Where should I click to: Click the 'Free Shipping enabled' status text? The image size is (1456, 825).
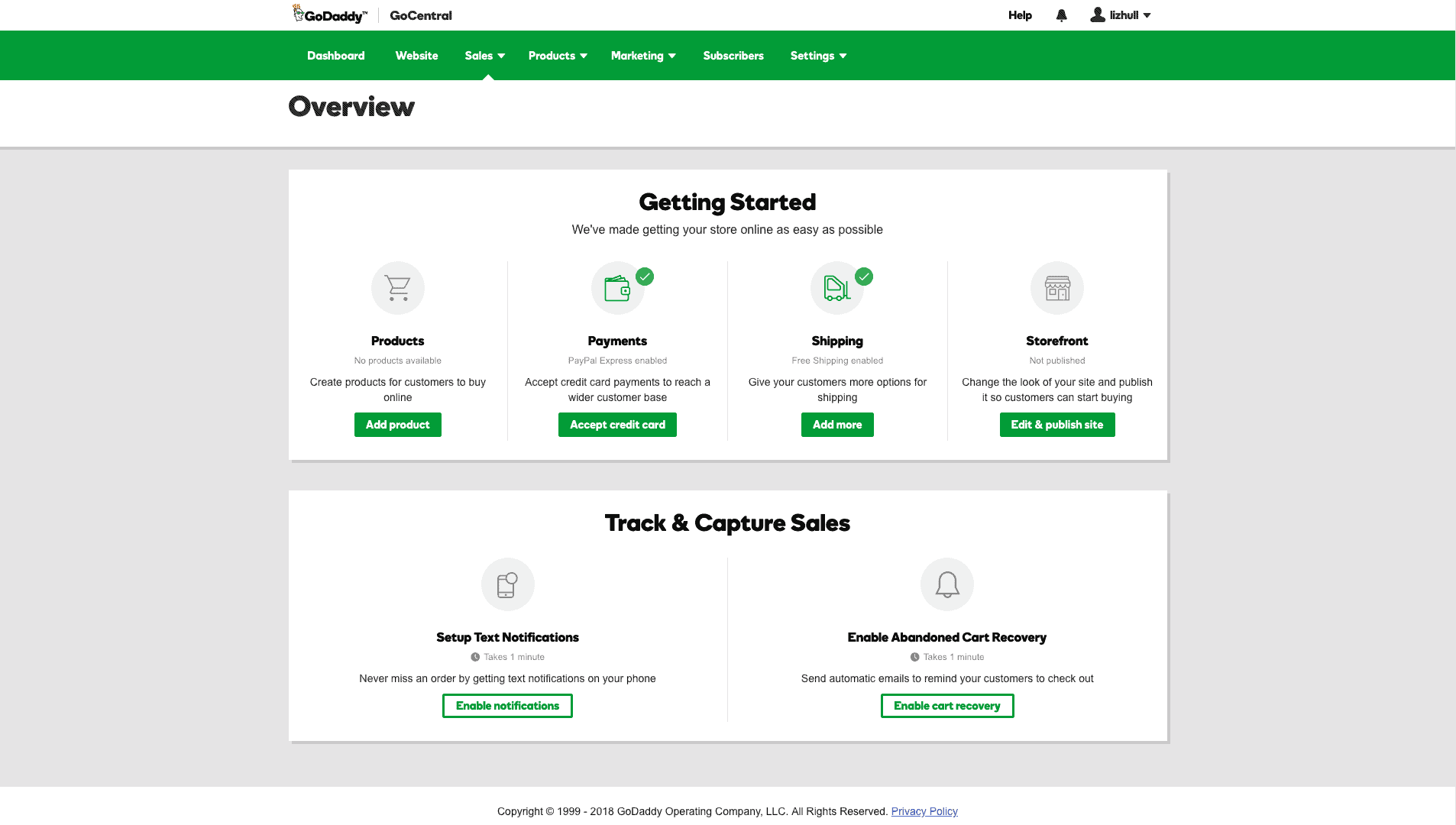[x=837, y=361]
